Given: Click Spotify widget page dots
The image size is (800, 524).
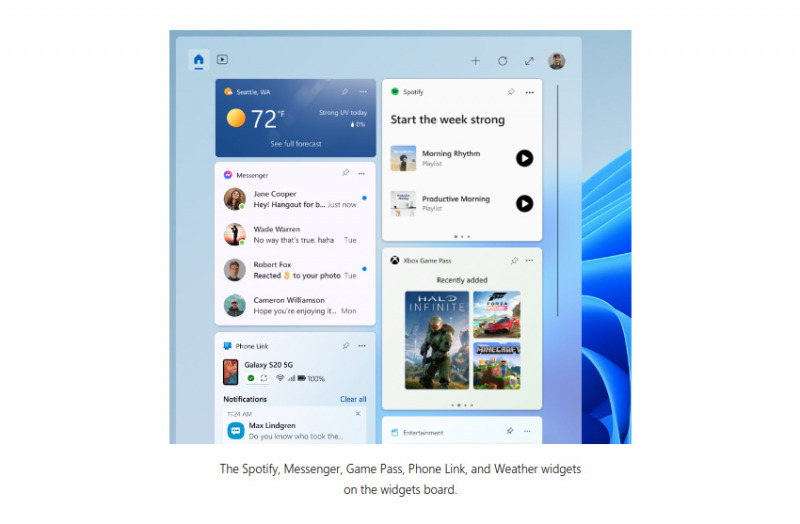Looking at the screenshot, I should pos(462,237).
